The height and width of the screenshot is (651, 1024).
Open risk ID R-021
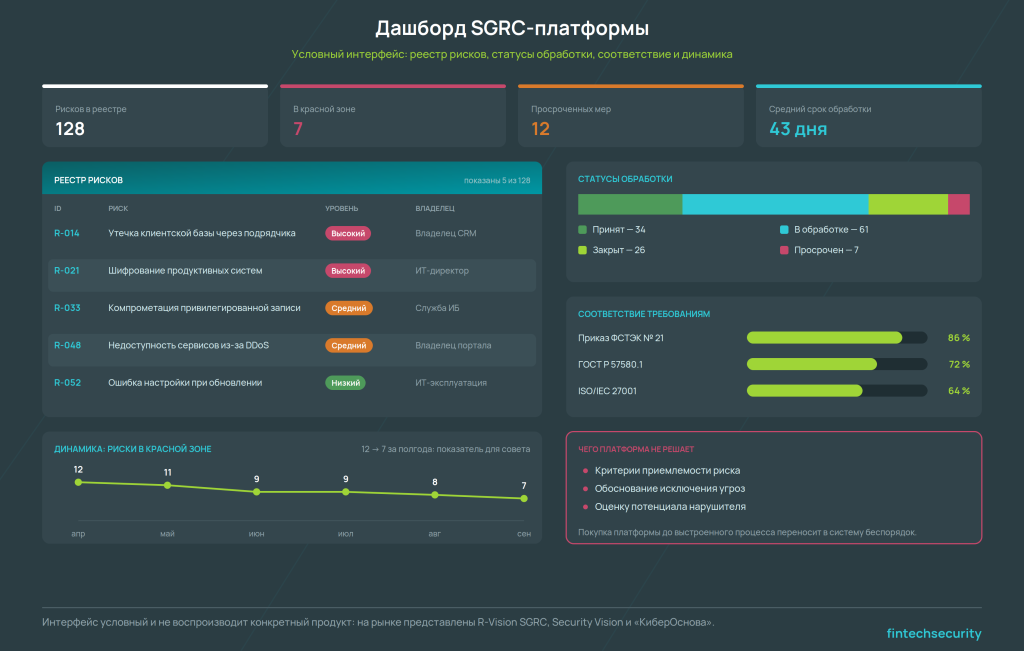pos(67,270)
